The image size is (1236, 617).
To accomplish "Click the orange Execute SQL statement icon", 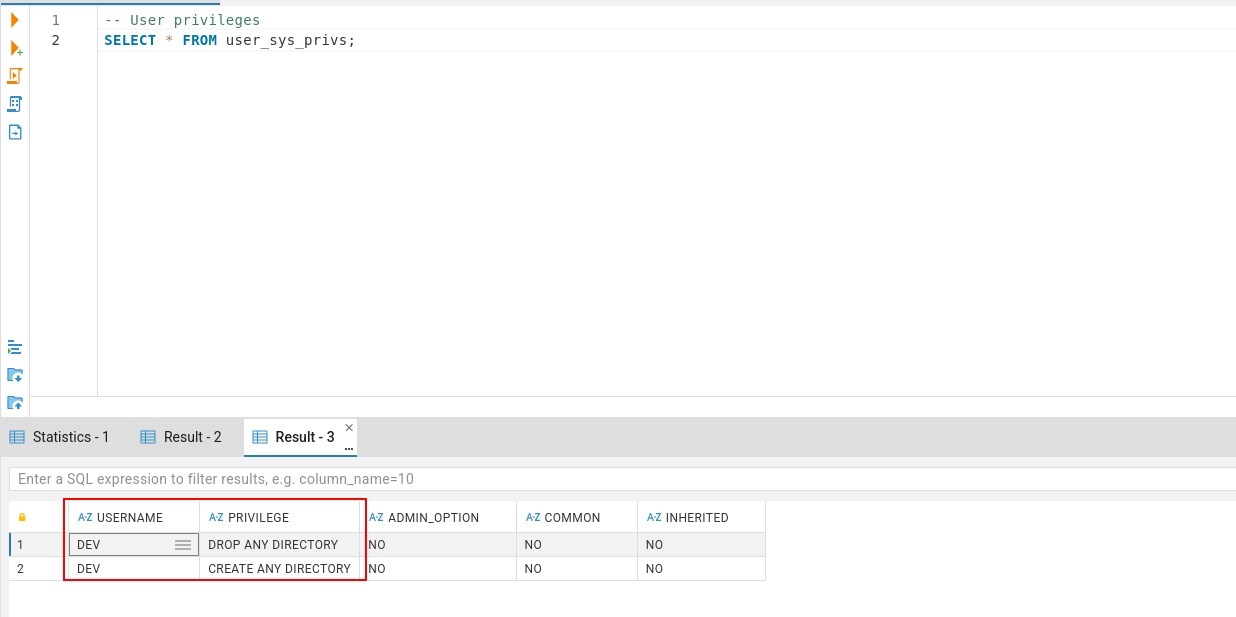I will (15, 20).
